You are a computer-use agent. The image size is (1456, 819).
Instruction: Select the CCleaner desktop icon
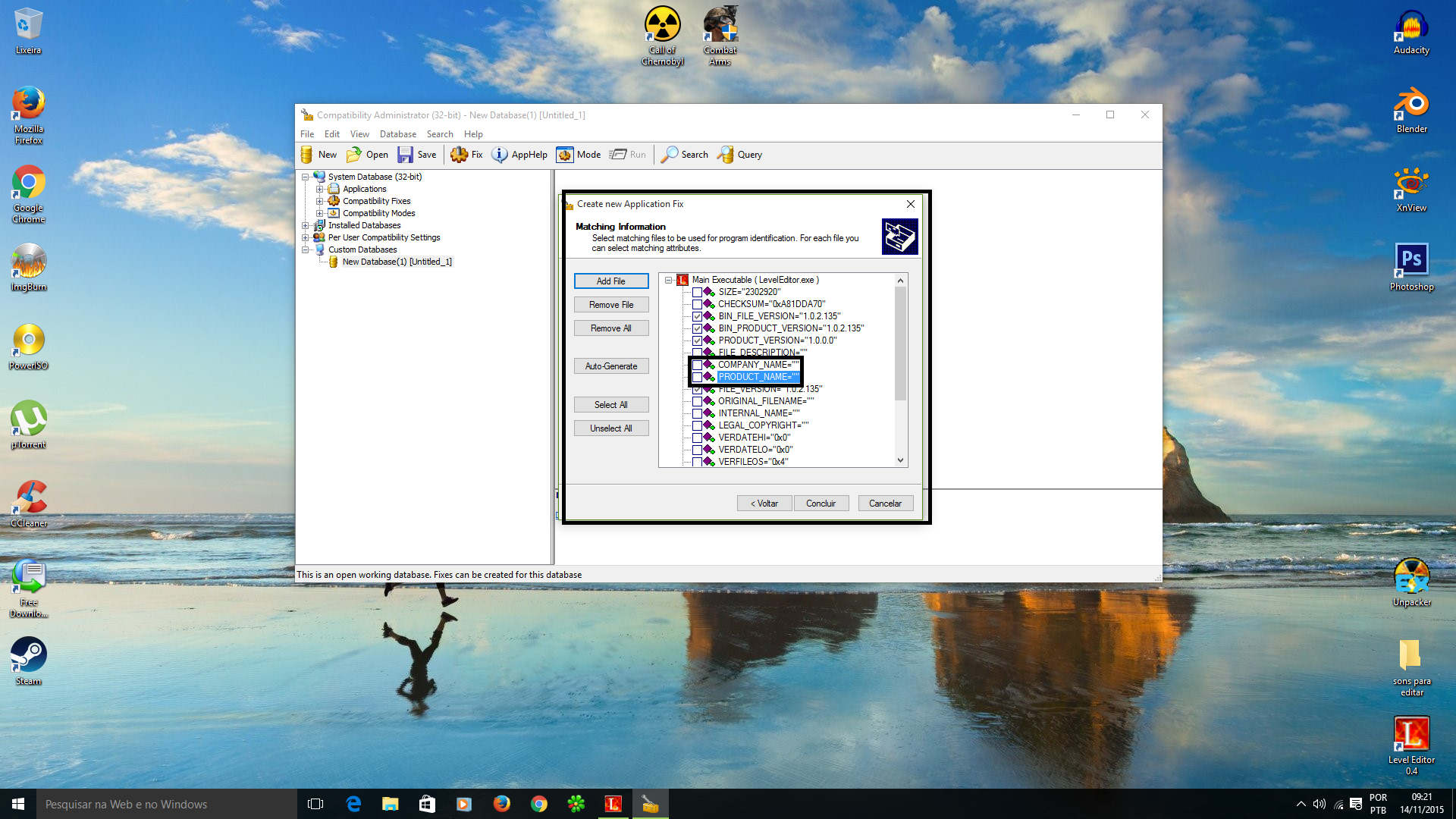(28, 504)
